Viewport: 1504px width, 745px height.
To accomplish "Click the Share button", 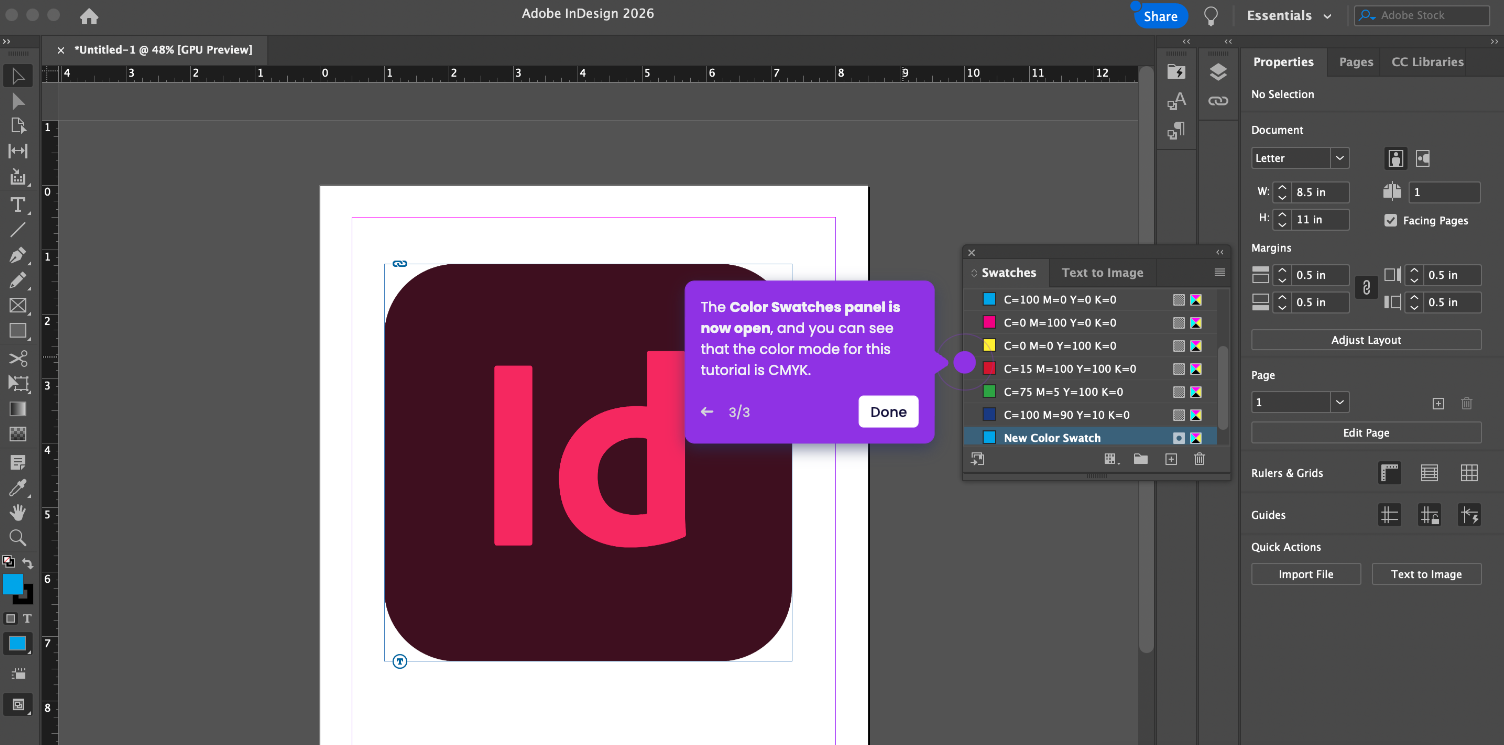I will 1160,16.
